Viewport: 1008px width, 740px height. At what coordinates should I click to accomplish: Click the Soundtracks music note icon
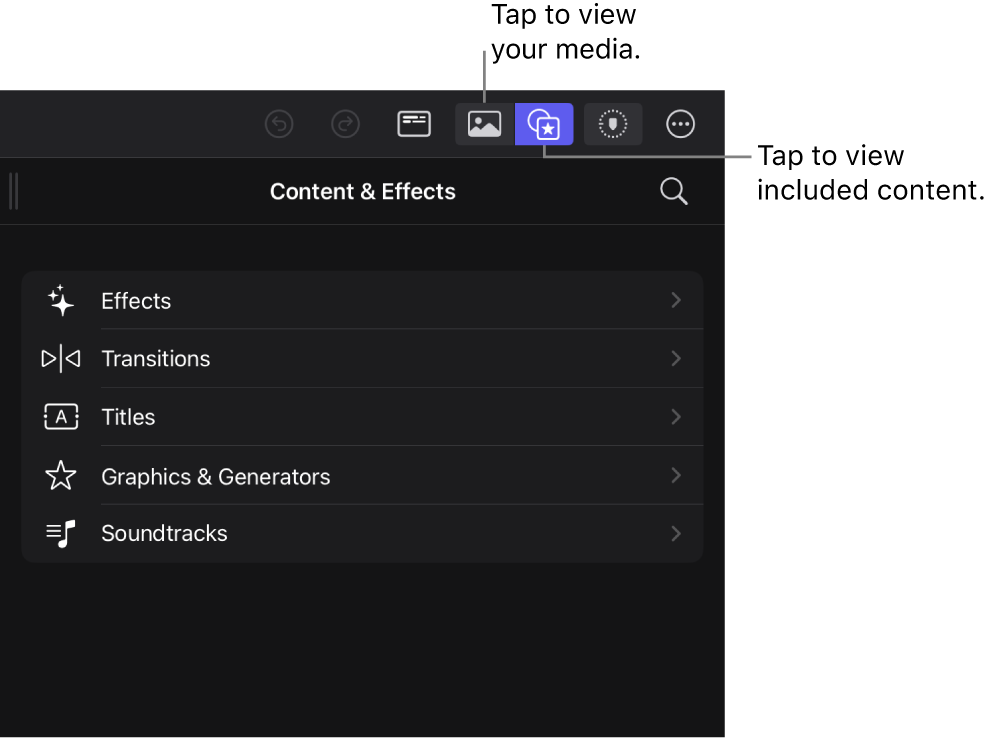pos(61,534)
